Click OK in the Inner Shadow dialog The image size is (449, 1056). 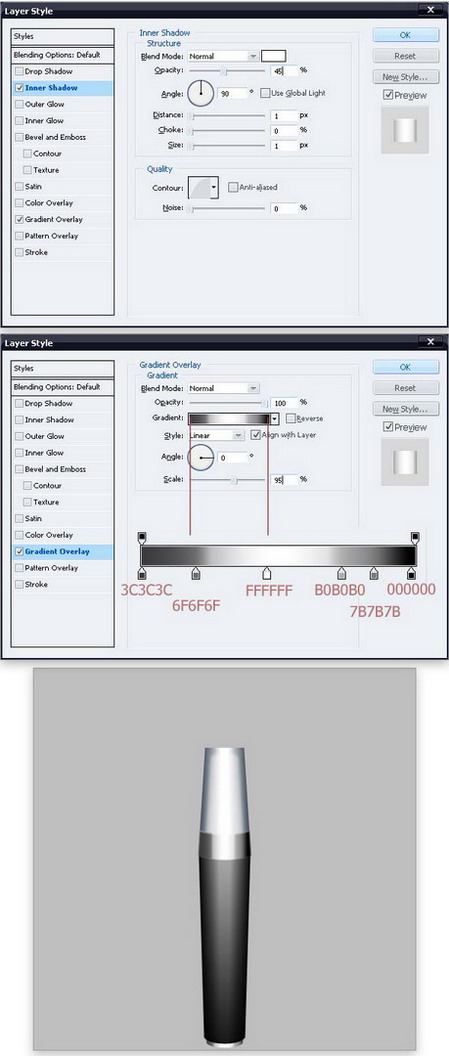click(405, 35)
